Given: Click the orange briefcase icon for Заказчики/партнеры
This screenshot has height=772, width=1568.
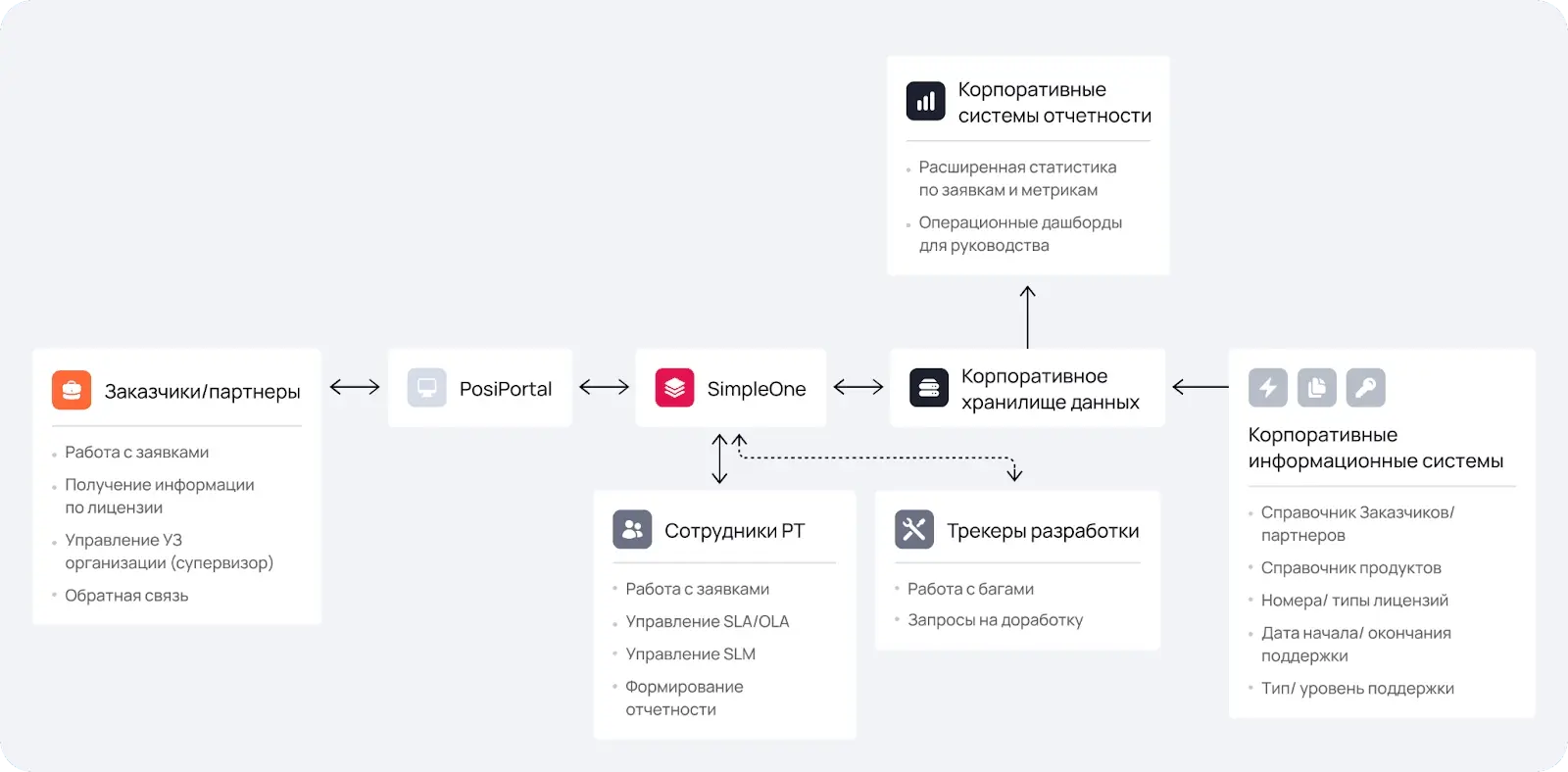Looking at the screenshot, I should click(72, 390).
